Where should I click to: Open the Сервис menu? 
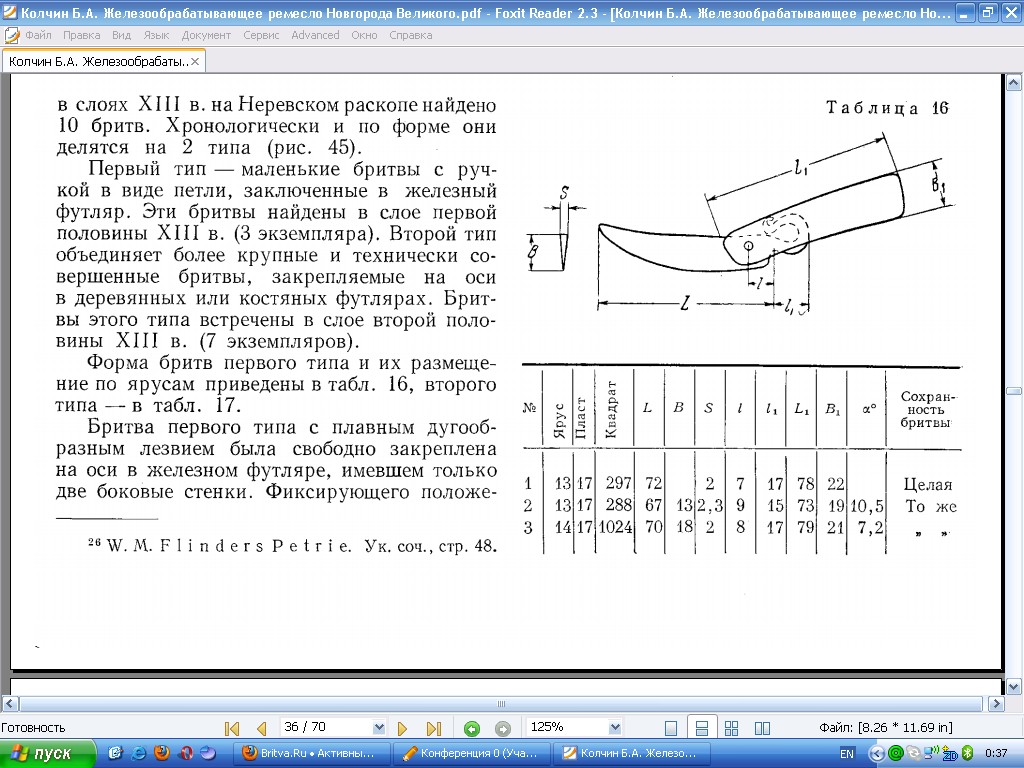point(261,35)
